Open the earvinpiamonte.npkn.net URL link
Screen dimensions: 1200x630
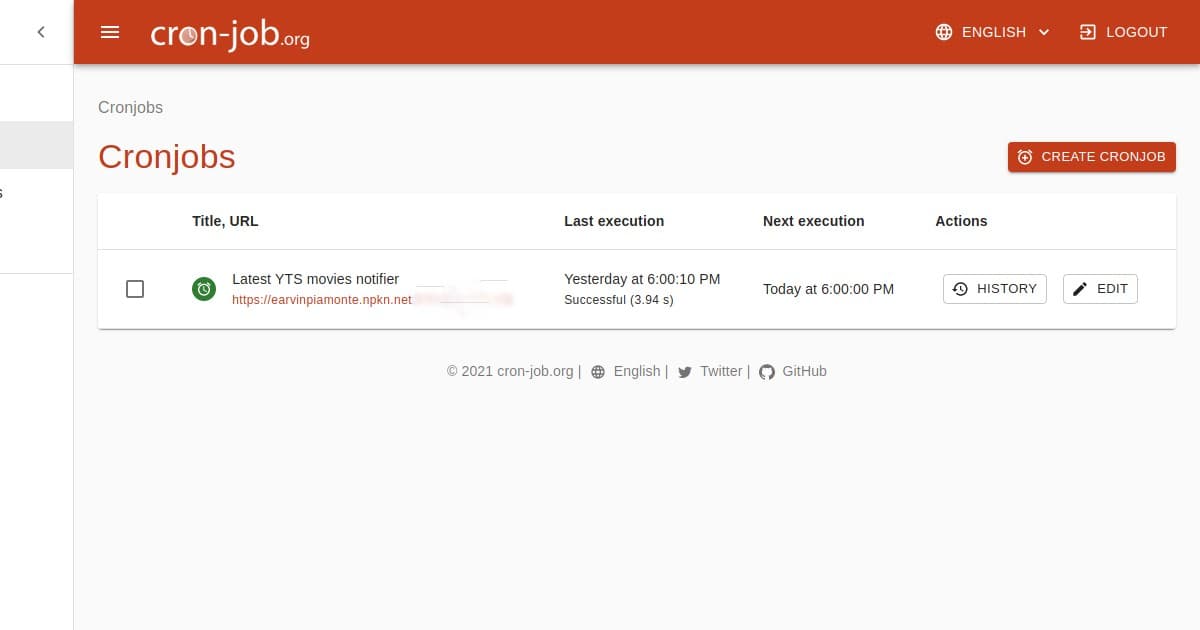click(x=321, y=300)
